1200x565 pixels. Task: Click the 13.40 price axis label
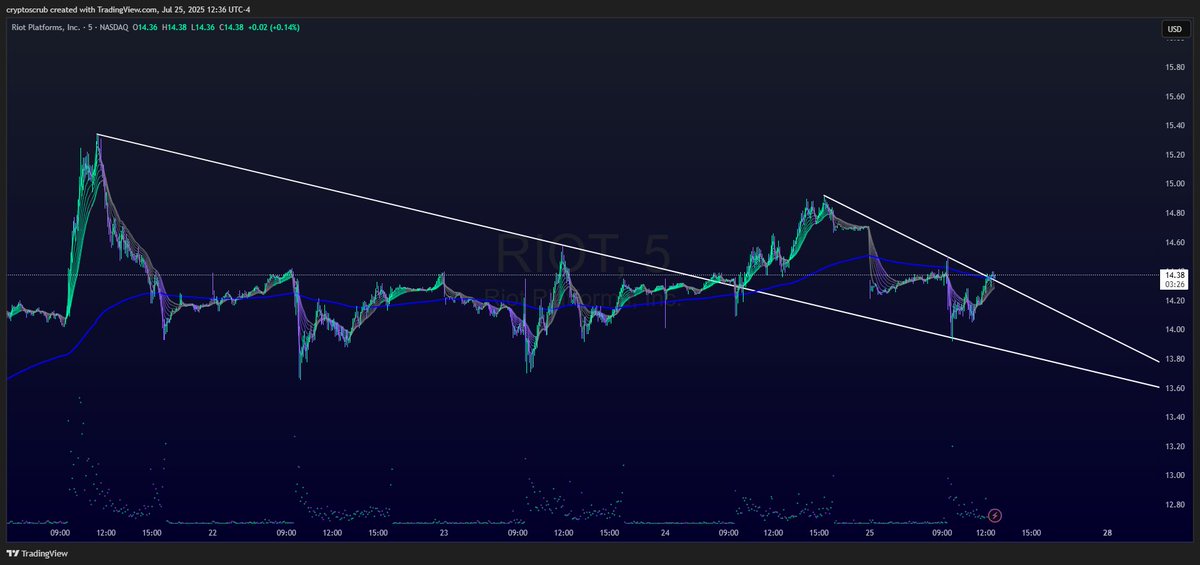(1175, 417)
